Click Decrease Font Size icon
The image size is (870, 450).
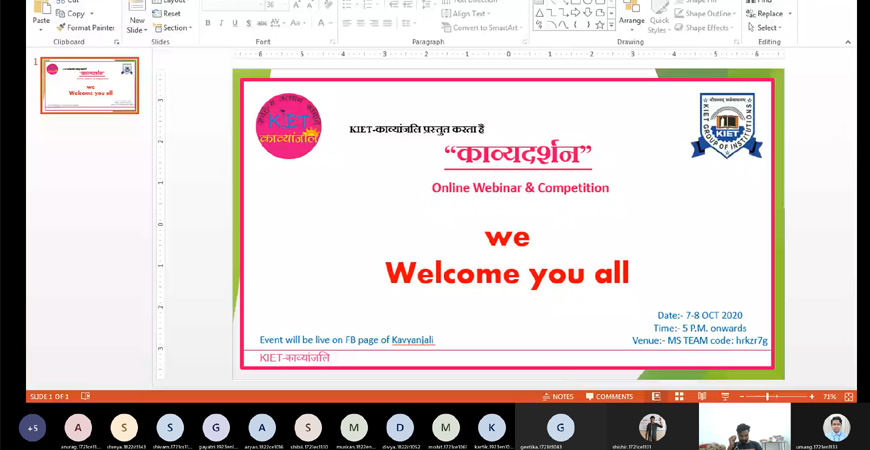[x=310, y=5]
